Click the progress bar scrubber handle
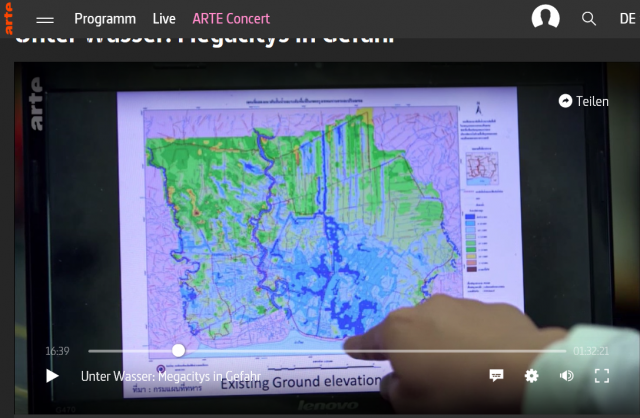The width and height of the screenshot is (640, 418). [x=178, y=350]
